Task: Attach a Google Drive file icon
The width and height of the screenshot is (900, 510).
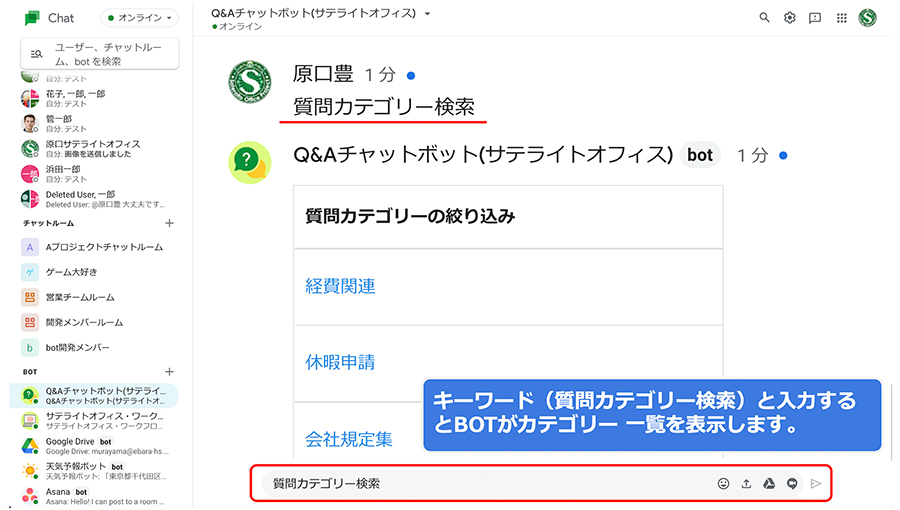Action: [x=769, y=484]
